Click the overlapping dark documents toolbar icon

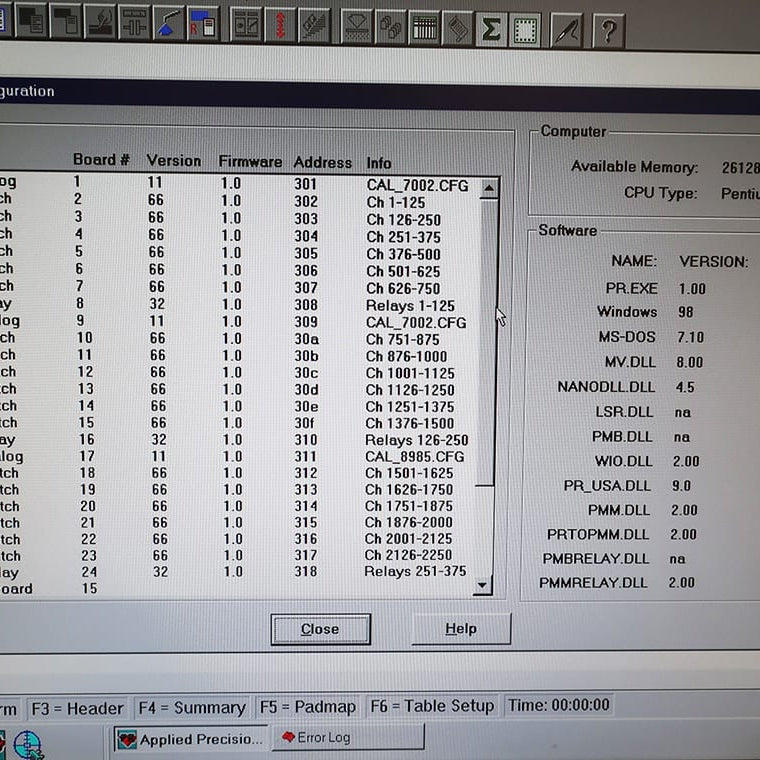[31, 20]
